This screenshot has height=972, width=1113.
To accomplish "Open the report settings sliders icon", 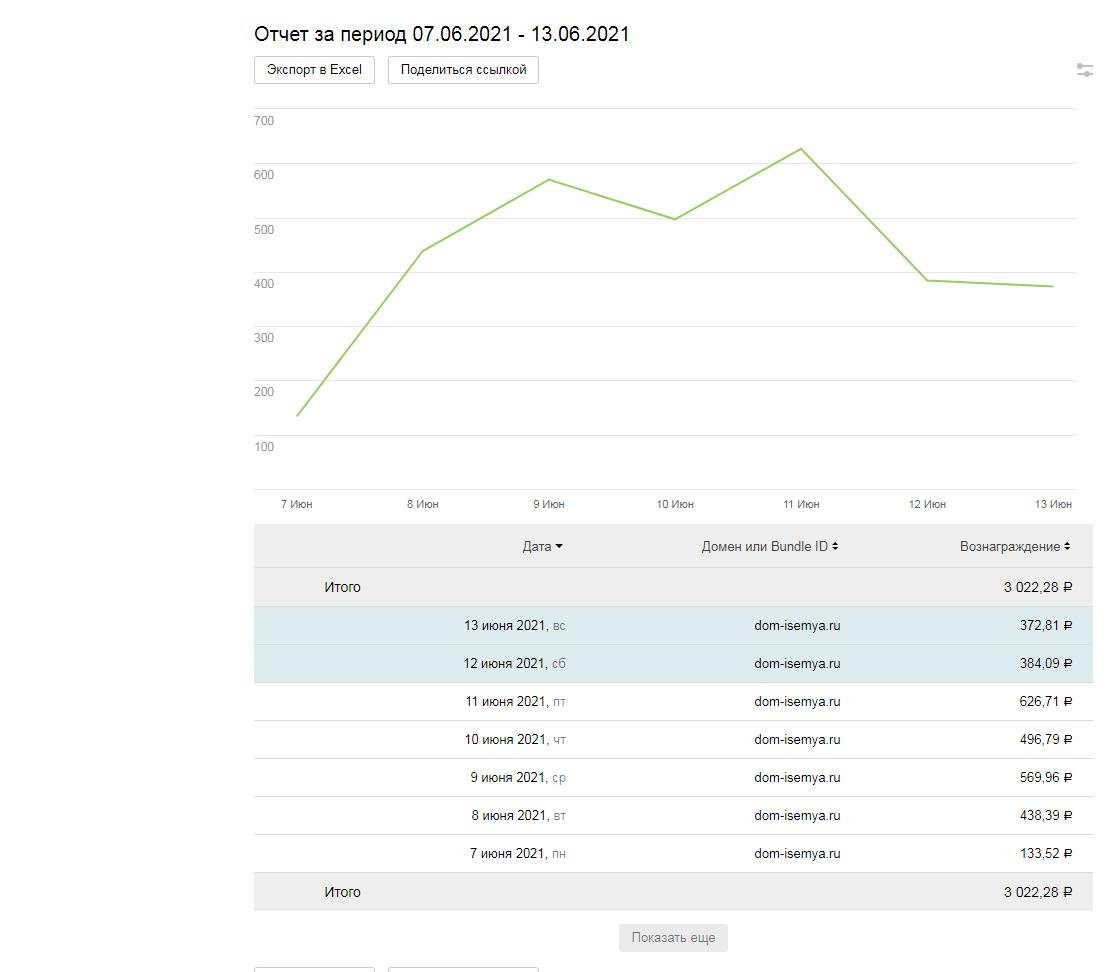I will [x=1084, y=70].
